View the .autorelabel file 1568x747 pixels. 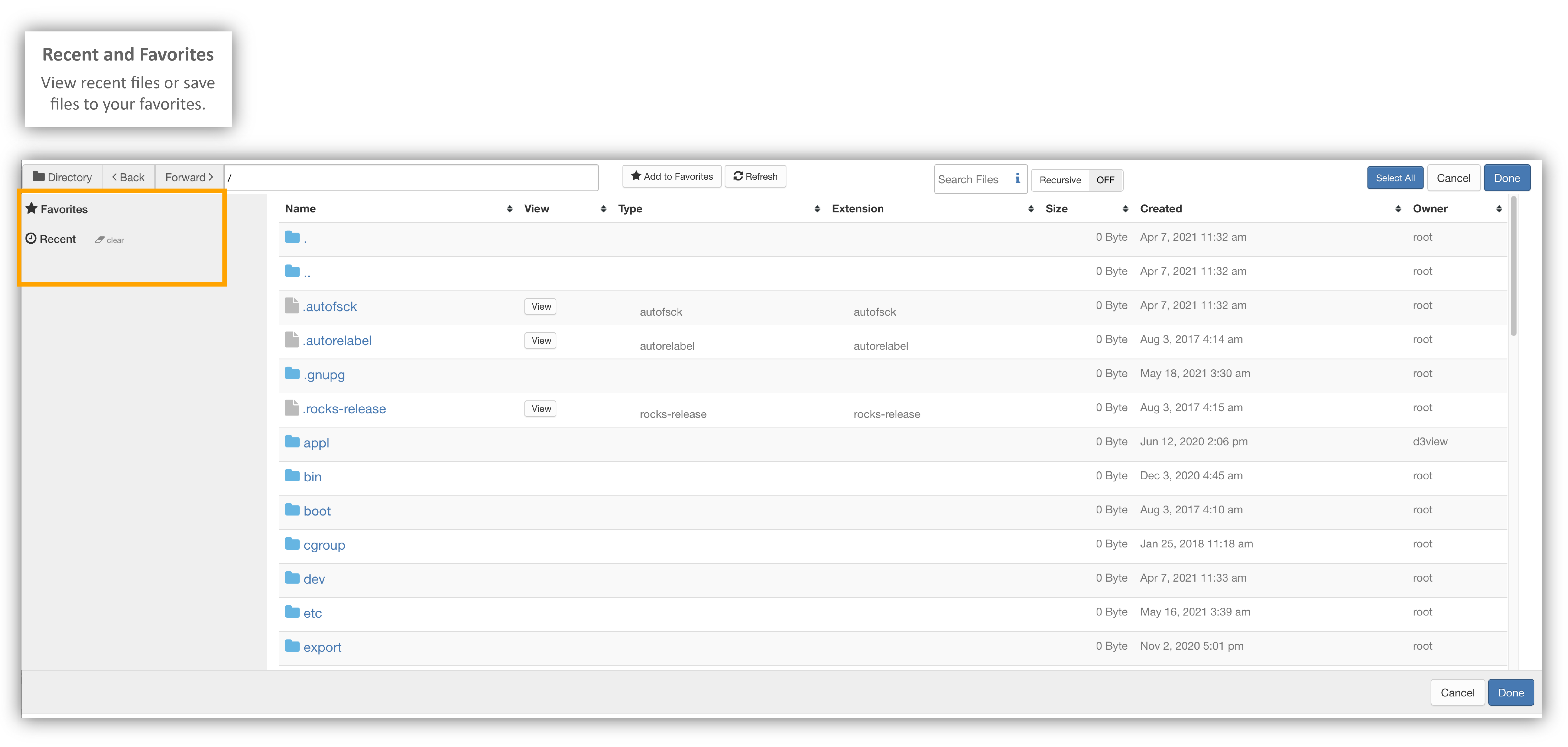(x=540, y=340)
